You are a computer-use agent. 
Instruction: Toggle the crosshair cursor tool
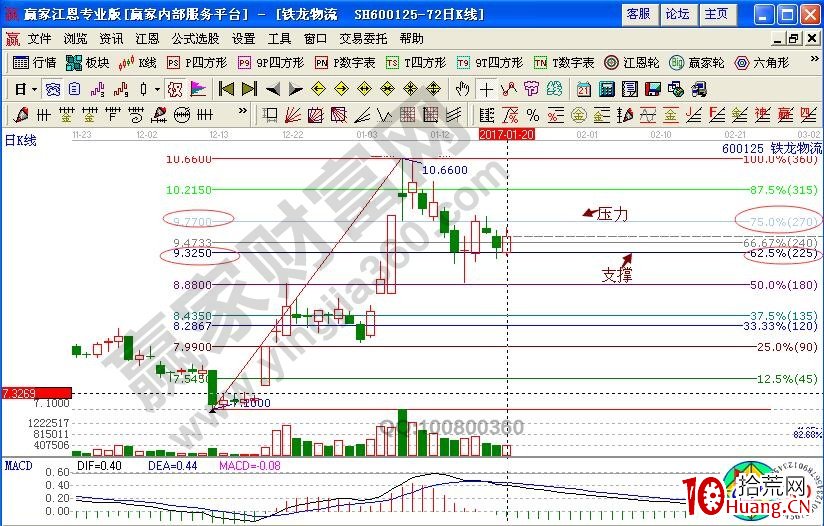[x=486, y=89]
